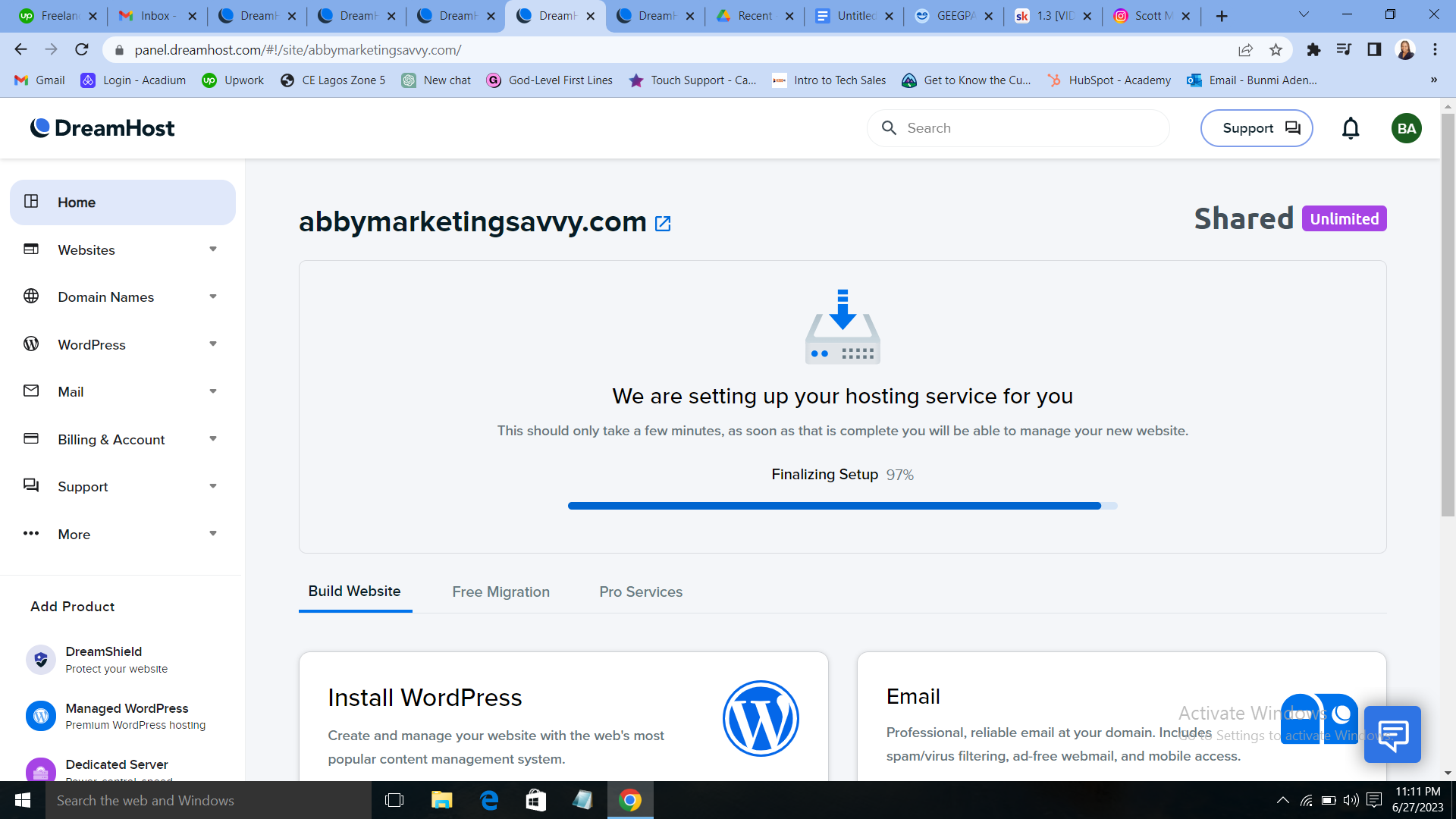Expand the Billing & Account section
Image resolution: width=1456 pixels, height=819 pixels.
[213, 439]
